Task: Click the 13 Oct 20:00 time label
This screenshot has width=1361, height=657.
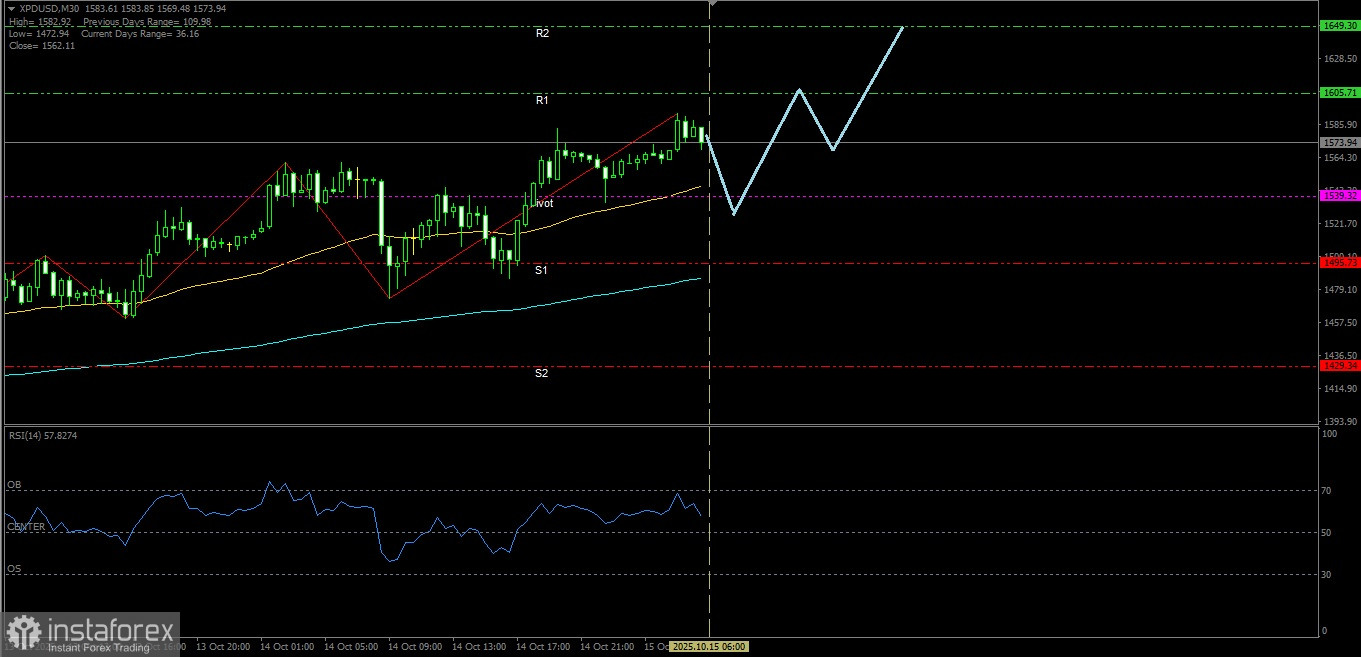Action: click(223, 647)
